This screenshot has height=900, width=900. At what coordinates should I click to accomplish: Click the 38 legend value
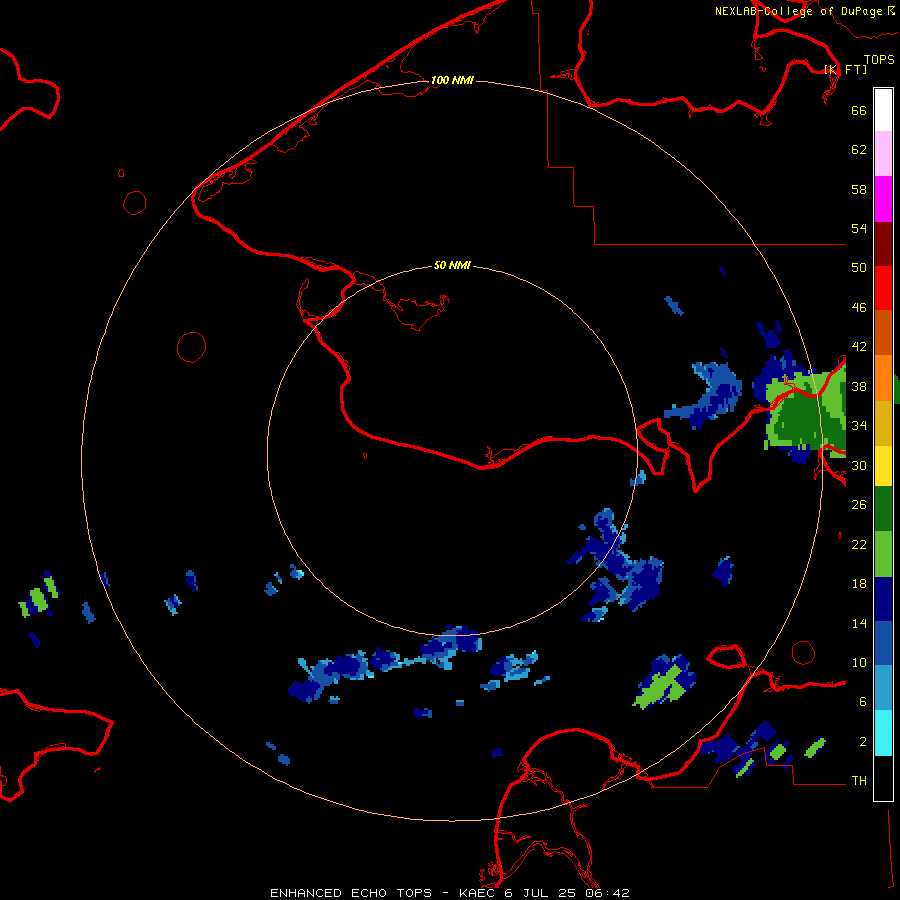click(x=859, y=386)
